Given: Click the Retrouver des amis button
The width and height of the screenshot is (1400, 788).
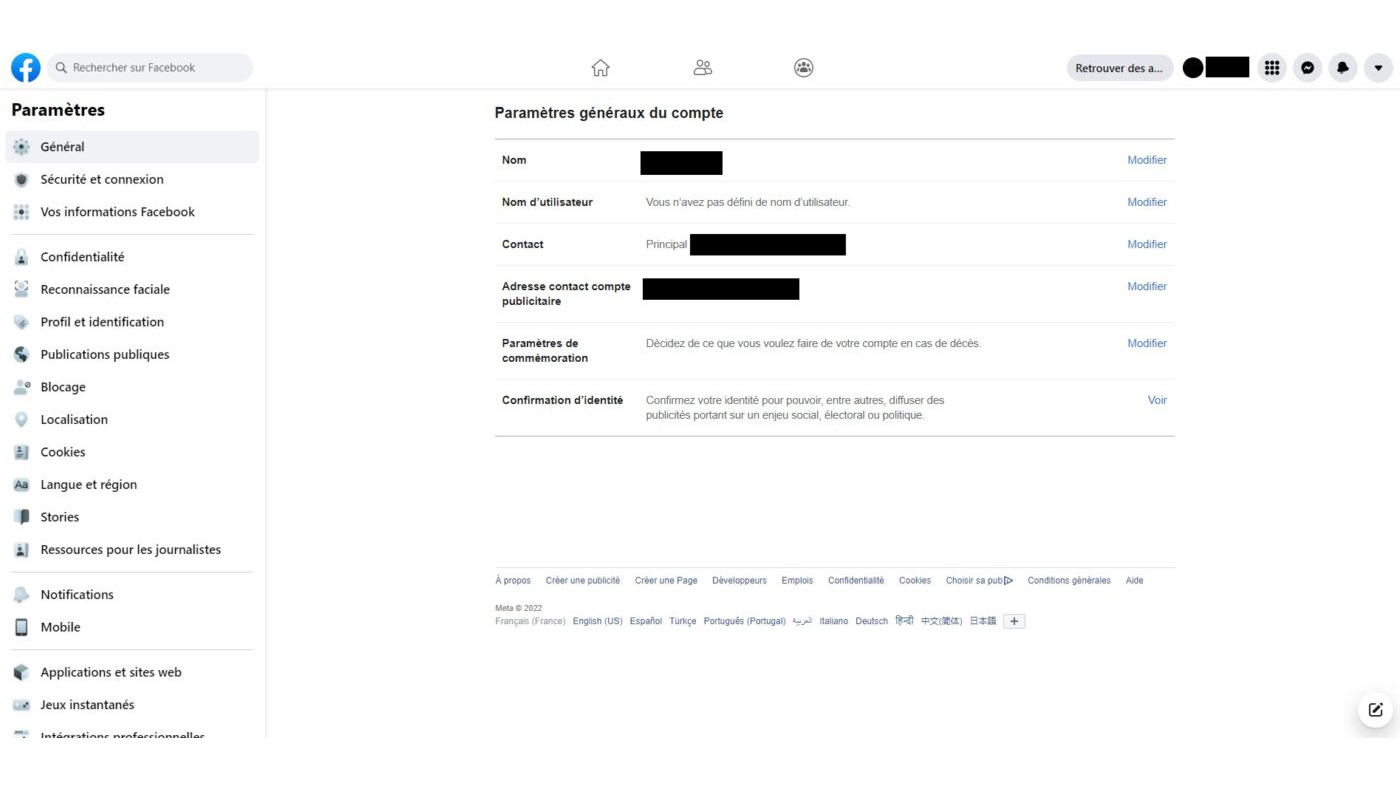Looking at the screenshot, I should click(x=1119, y=67).
